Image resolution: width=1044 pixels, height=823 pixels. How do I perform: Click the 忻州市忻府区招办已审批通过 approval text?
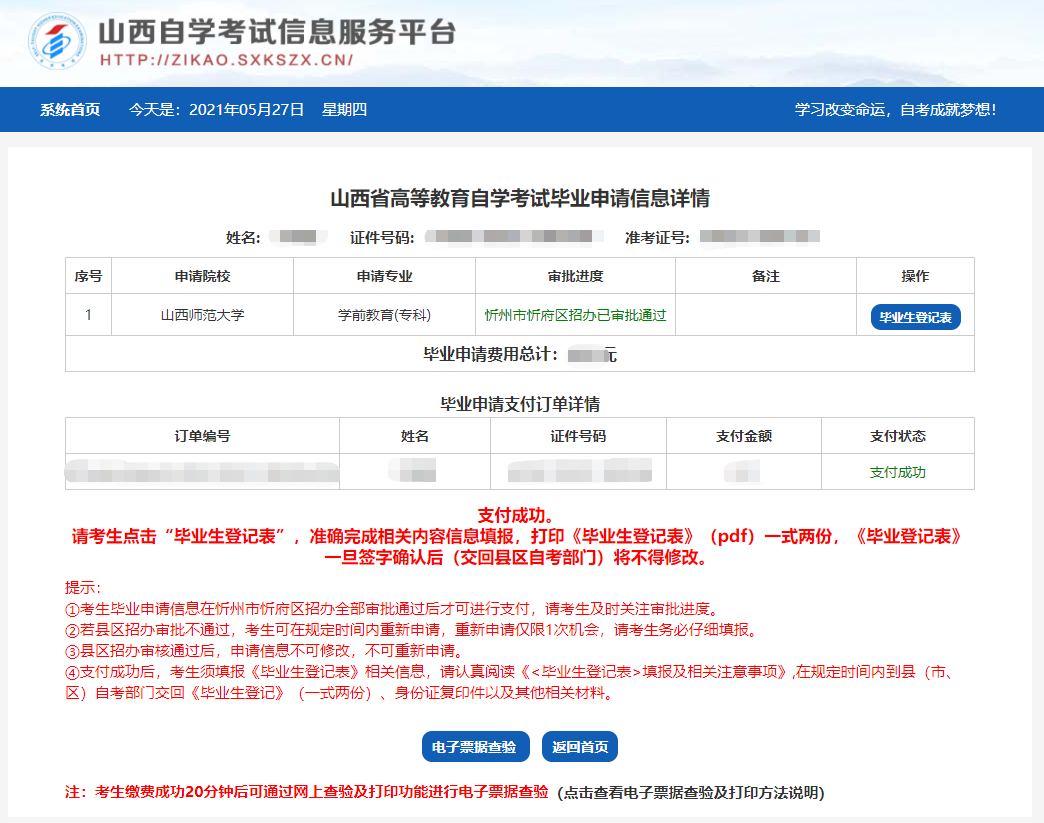click(x=575, y=316)
